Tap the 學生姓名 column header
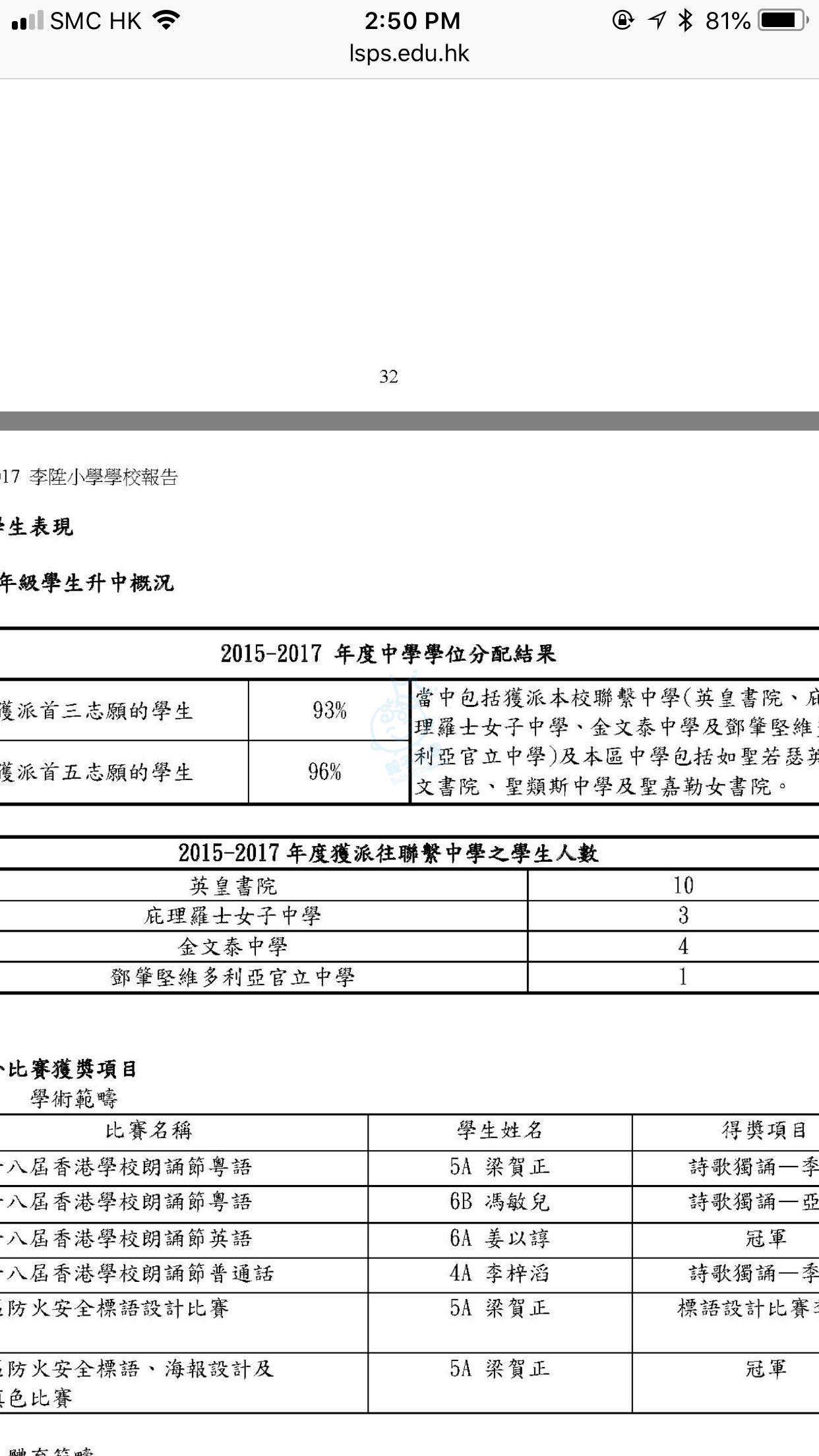This screenshot has height=1456, width=819. [x=500, y=1130]
